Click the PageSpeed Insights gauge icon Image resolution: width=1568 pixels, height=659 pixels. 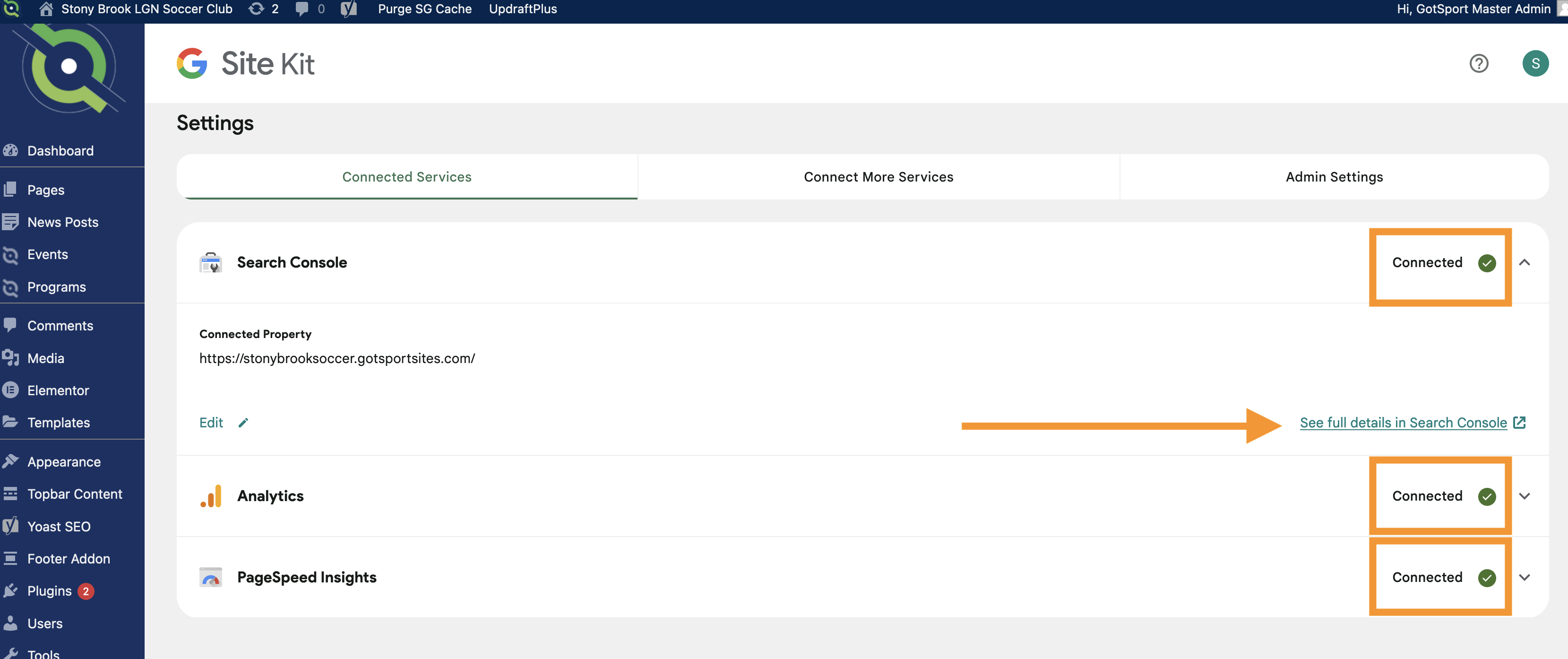pos(211,577)
